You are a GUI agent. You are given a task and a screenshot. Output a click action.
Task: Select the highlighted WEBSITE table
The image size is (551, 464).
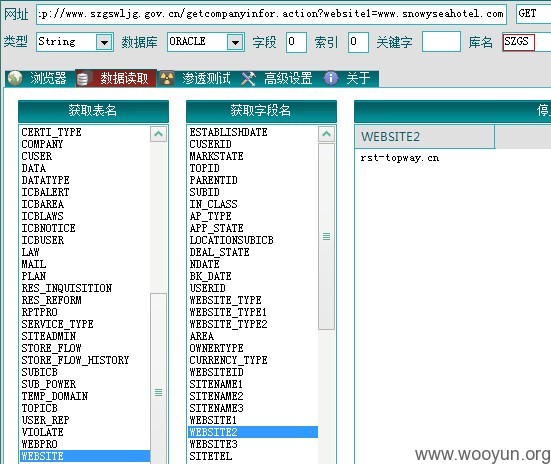(85, 456)
